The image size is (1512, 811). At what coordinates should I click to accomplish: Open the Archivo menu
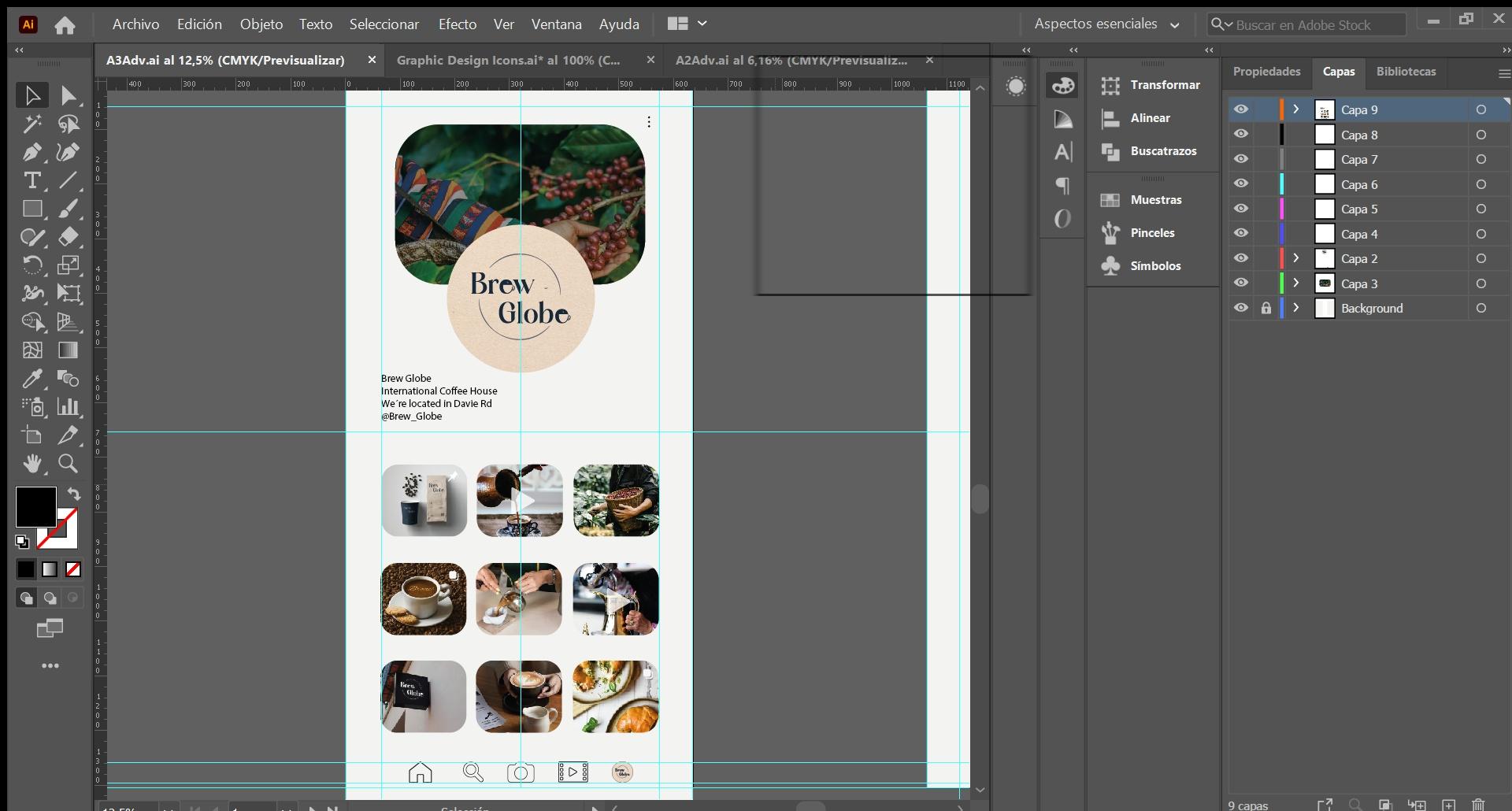click(x=135, y=24)
